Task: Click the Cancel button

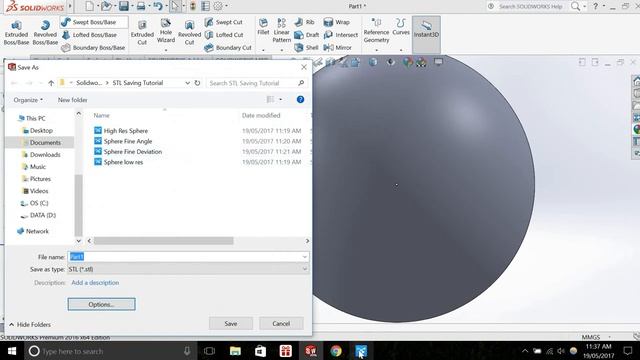Action: coord(281,323)
